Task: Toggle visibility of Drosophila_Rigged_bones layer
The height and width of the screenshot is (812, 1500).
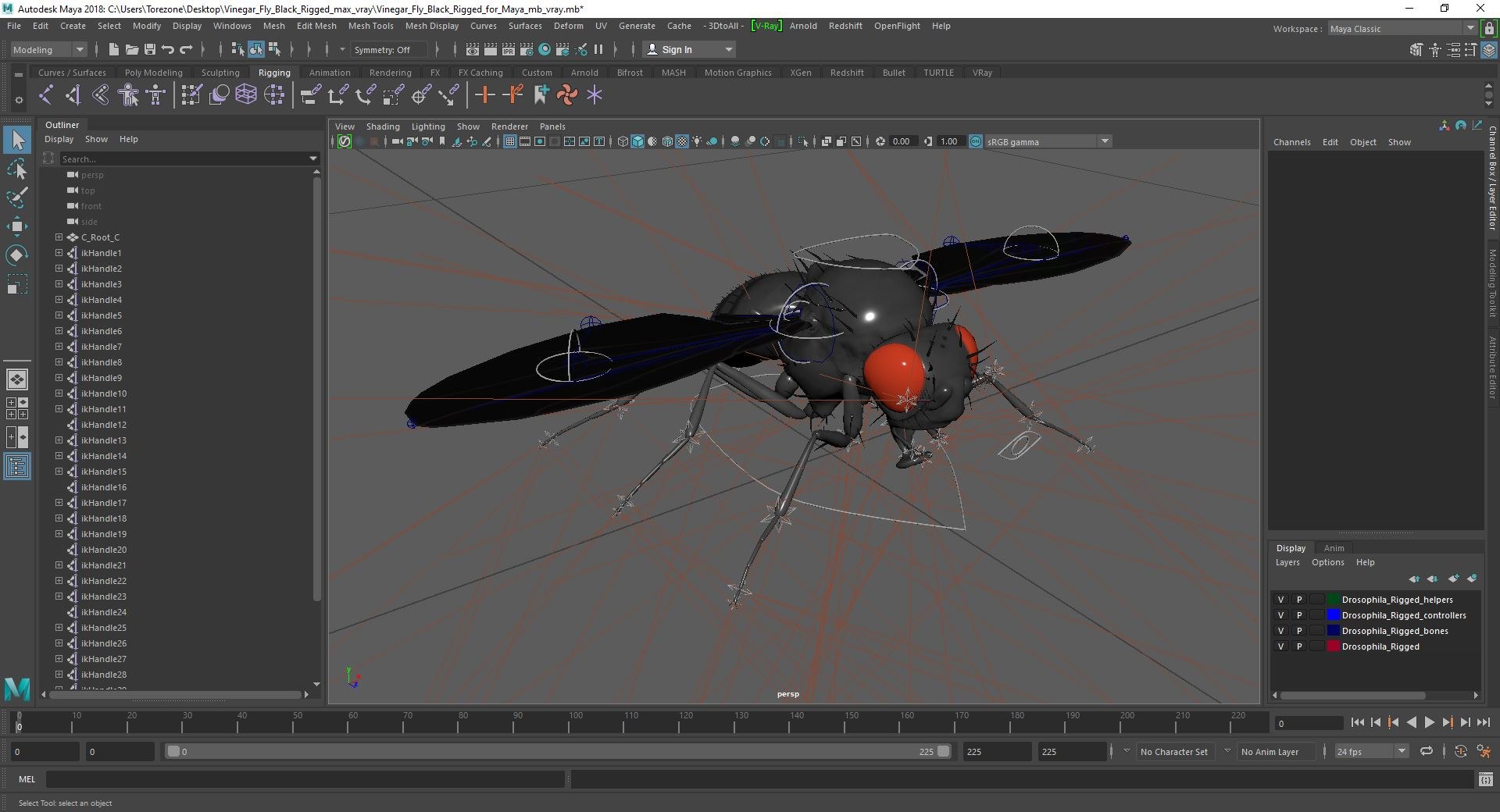Action: point(1280,631)
